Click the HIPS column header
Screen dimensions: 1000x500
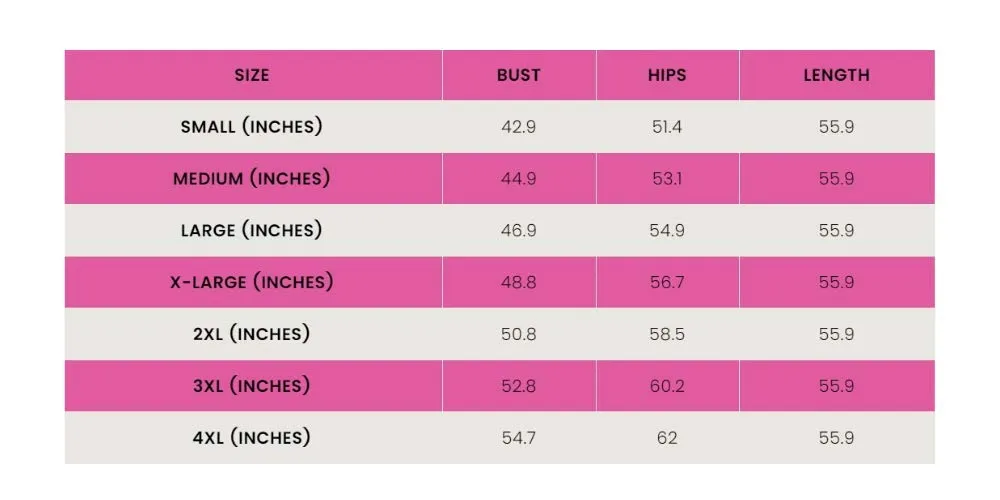[667, 75]
